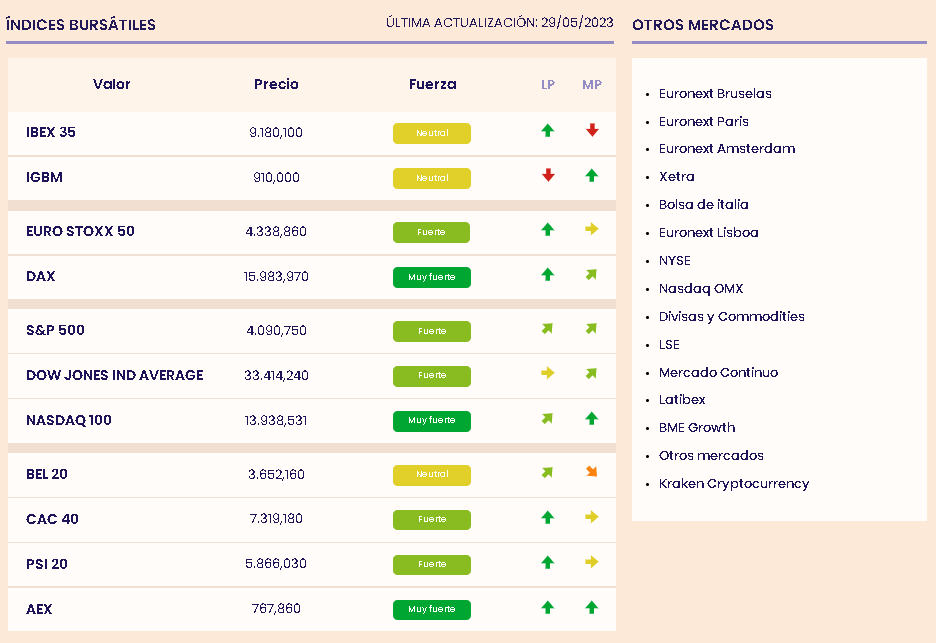Go to Euronext Amsterdam market
This screenshot has width=945, height=643.
tap(727, 148)
